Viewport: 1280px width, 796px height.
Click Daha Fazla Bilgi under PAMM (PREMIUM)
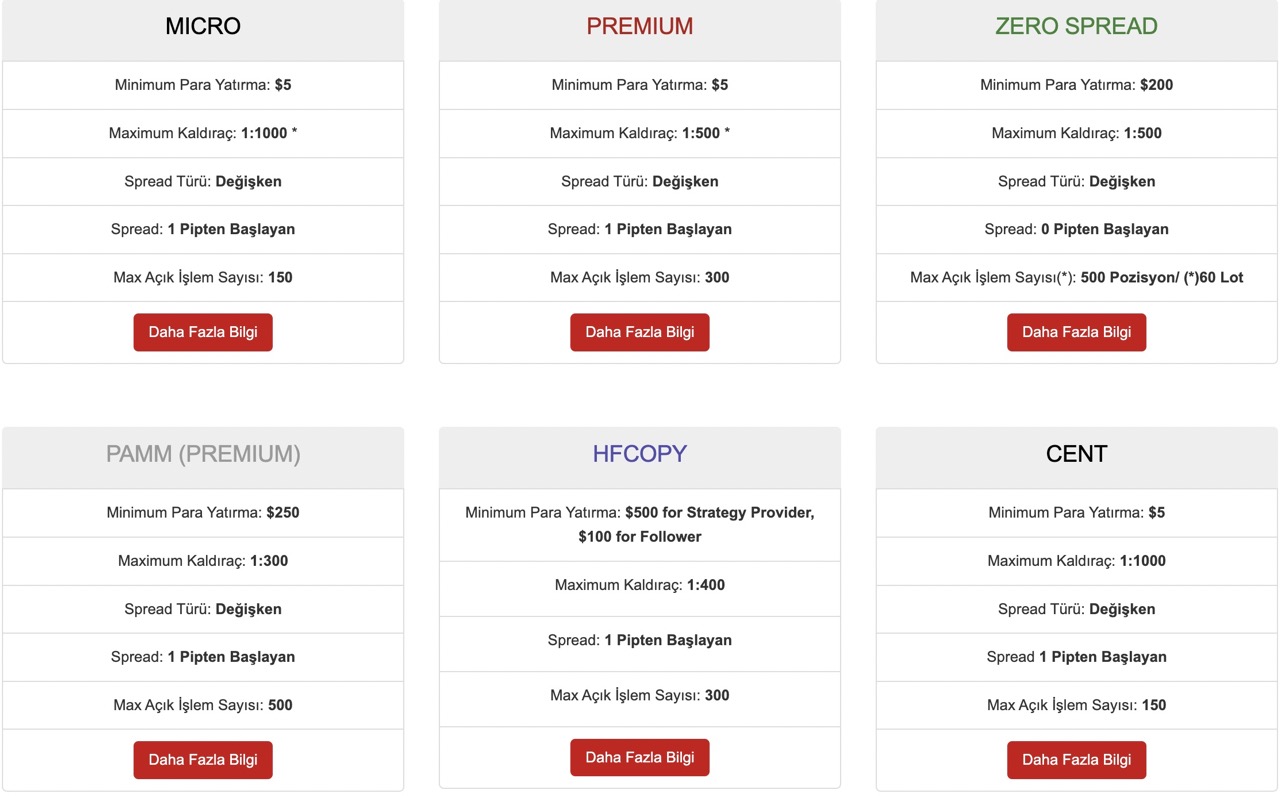(203, 760)
